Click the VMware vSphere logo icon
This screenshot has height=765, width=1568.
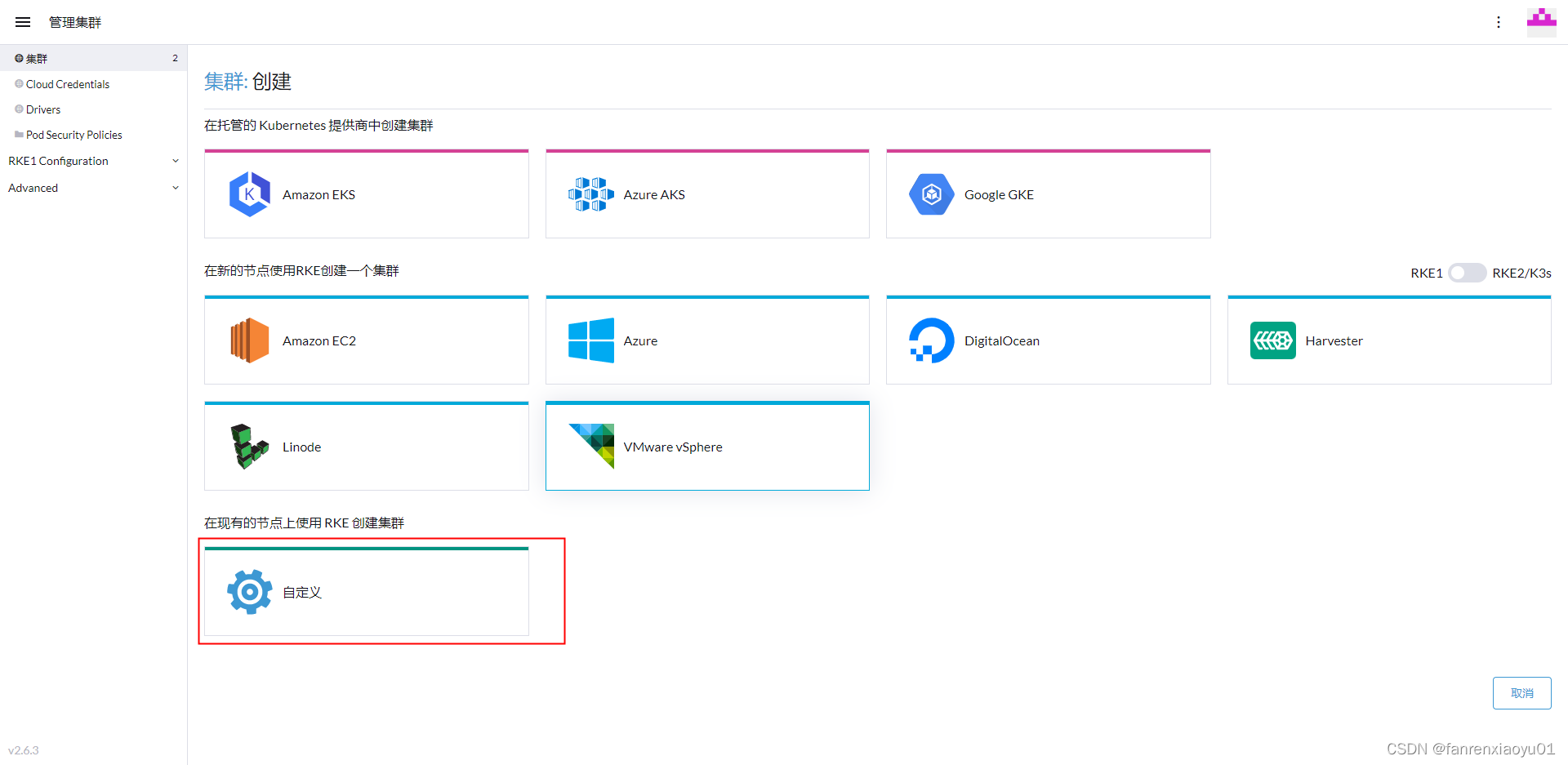point(591,447)
